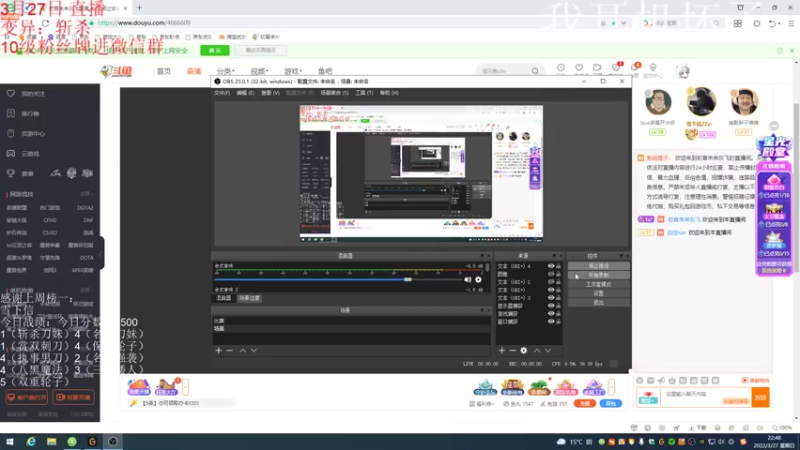Move the selected scene up in OBS
The height and width of the screenshot is (450, 800).
243,351
